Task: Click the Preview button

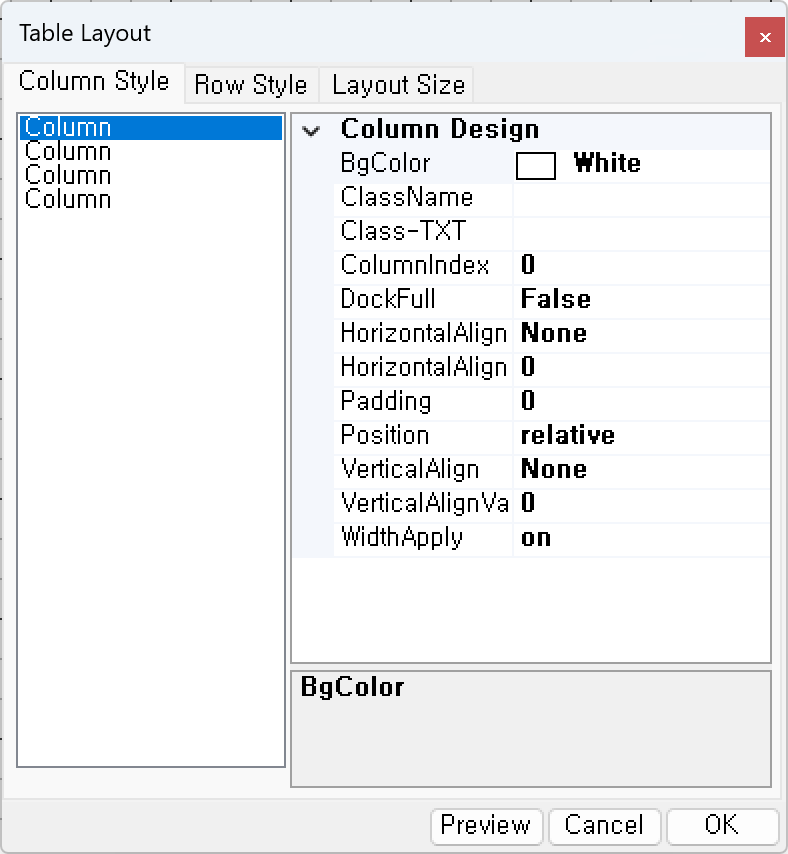Action: (x=486, y=826)
